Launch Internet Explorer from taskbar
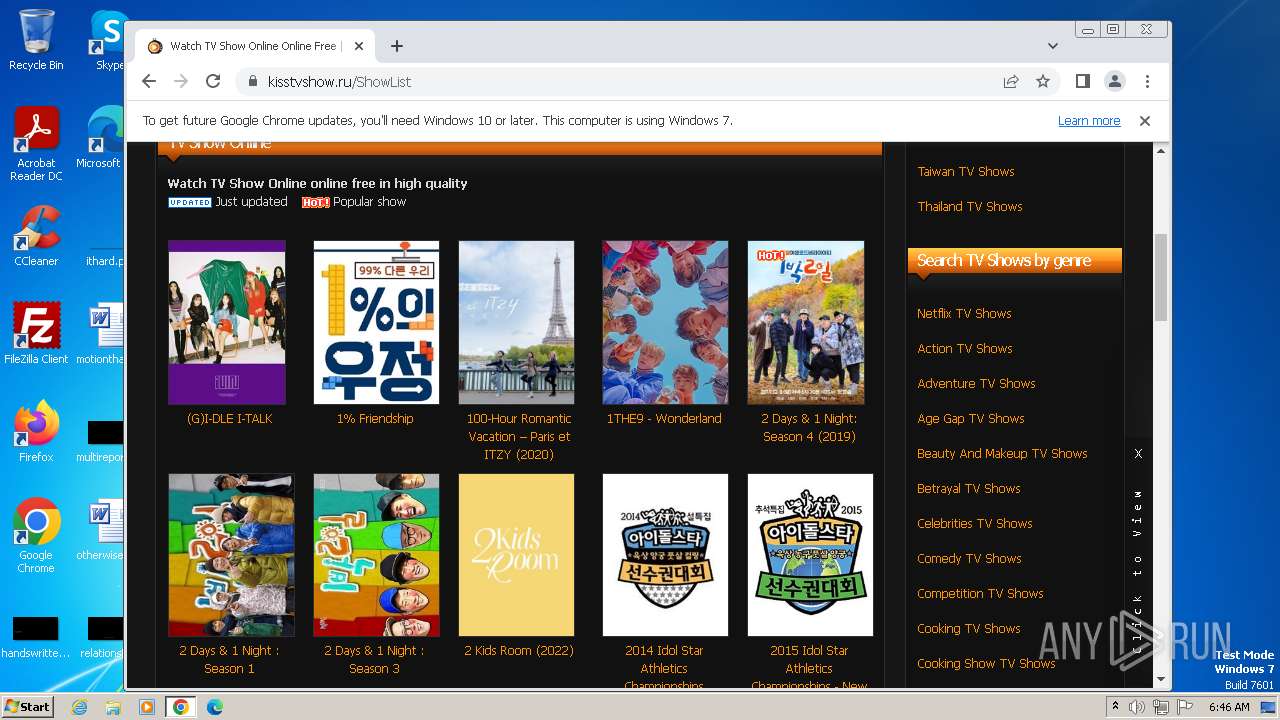This screenshot has width=1280, height=720. (x=80, y=707)
